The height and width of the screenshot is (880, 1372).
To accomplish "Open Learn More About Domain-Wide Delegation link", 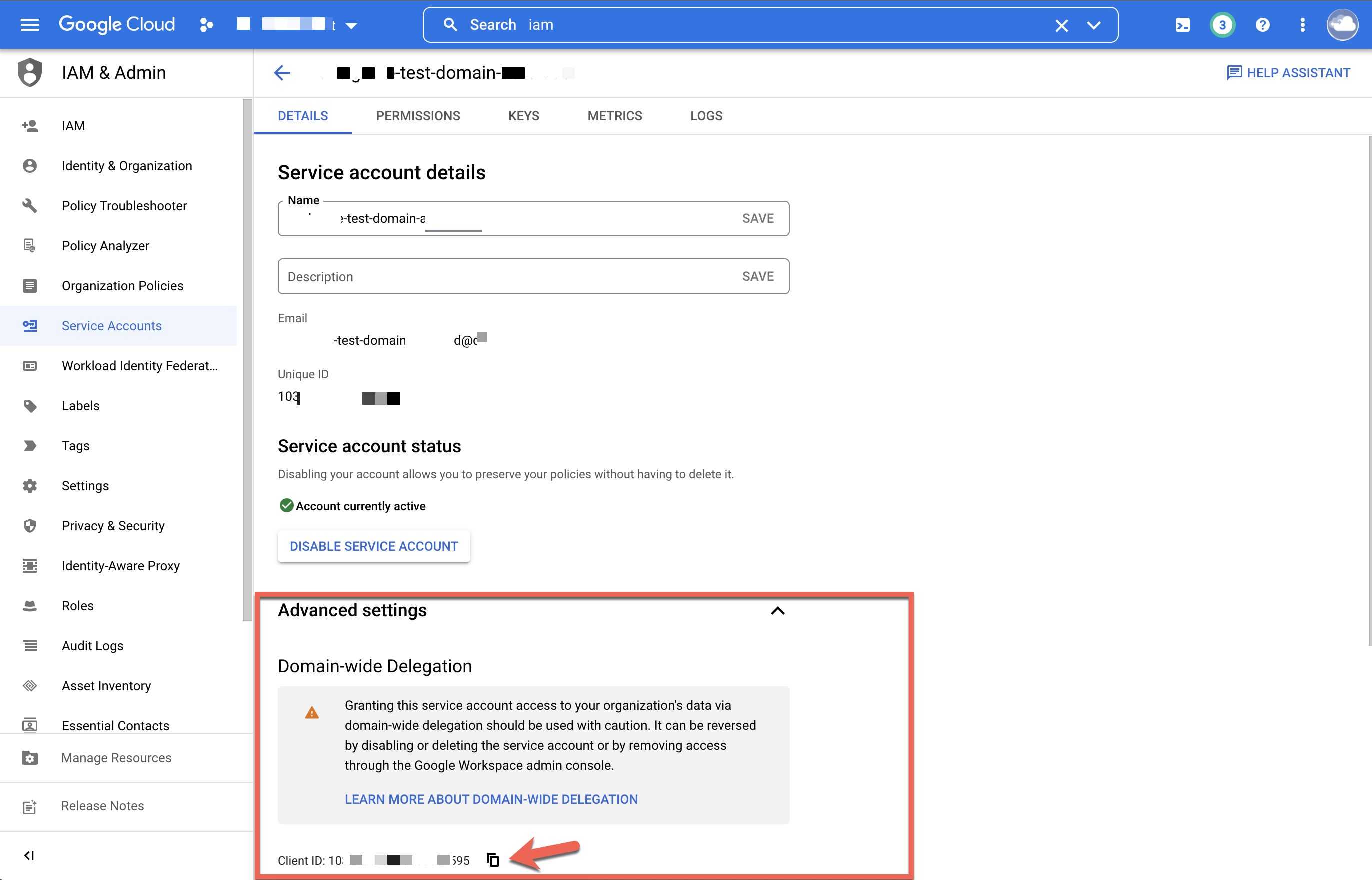I will pyautogui.click(x=491, y=799).
